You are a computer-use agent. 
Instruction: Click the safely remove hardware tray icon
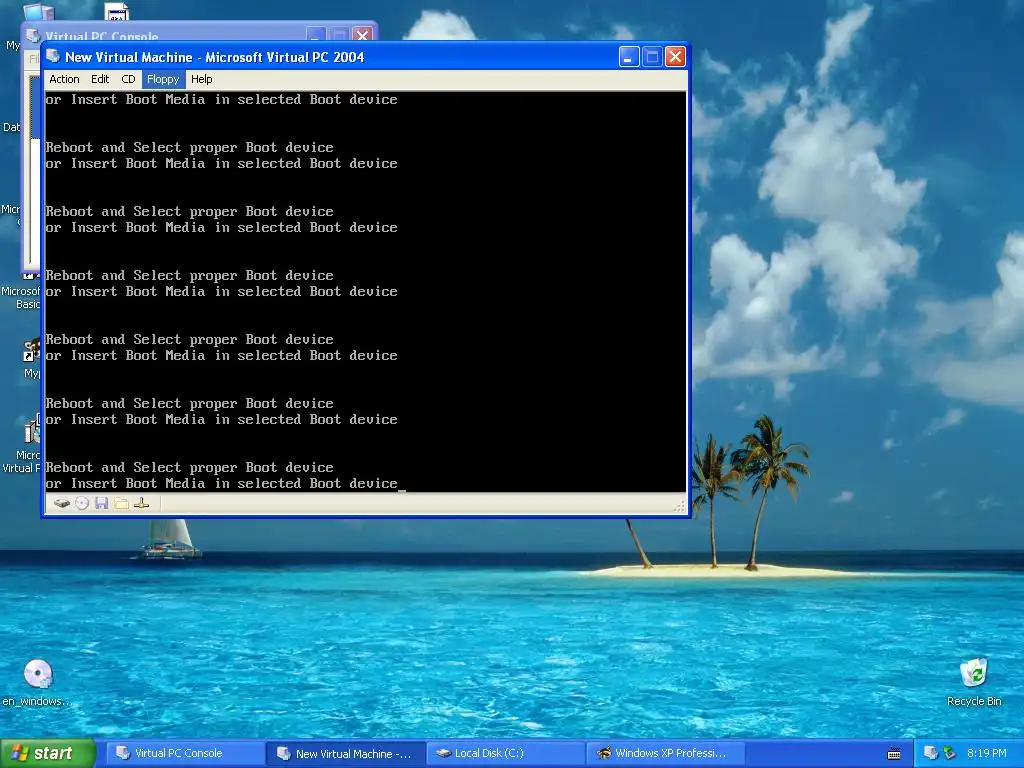tap(950, 753)
